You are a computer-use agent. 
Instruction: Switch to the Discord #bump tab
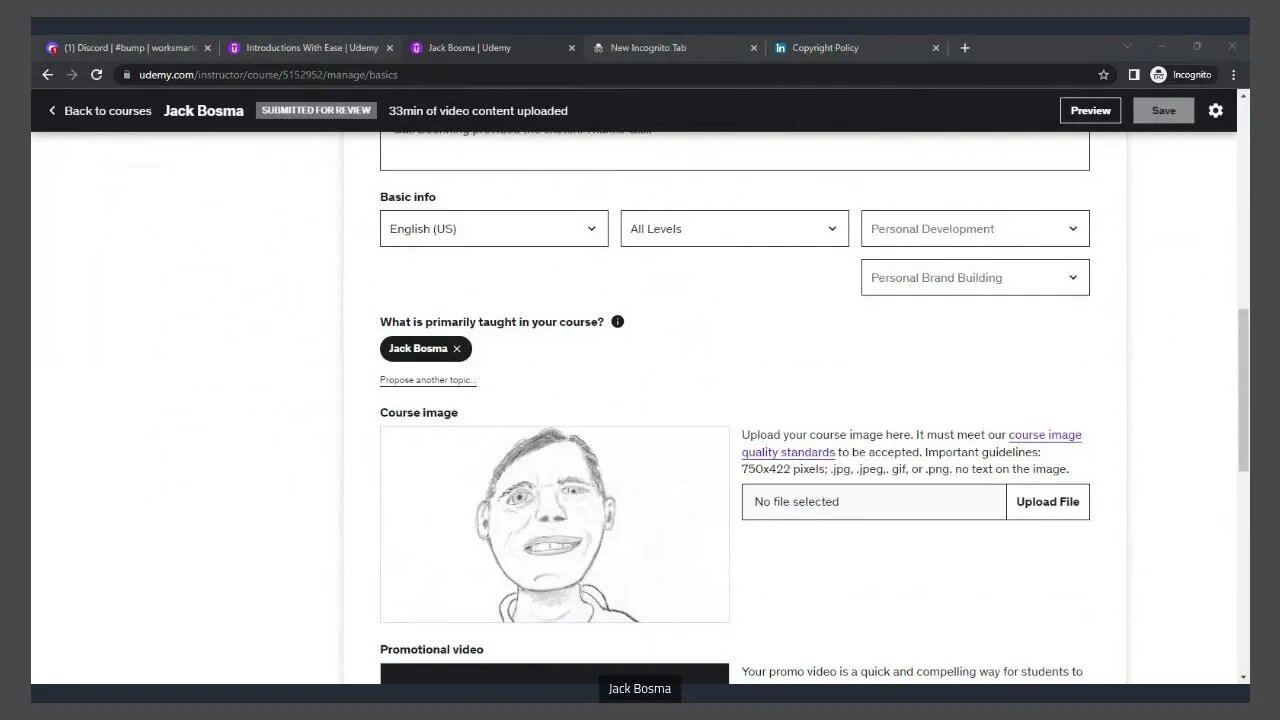[x=128, y=48]
